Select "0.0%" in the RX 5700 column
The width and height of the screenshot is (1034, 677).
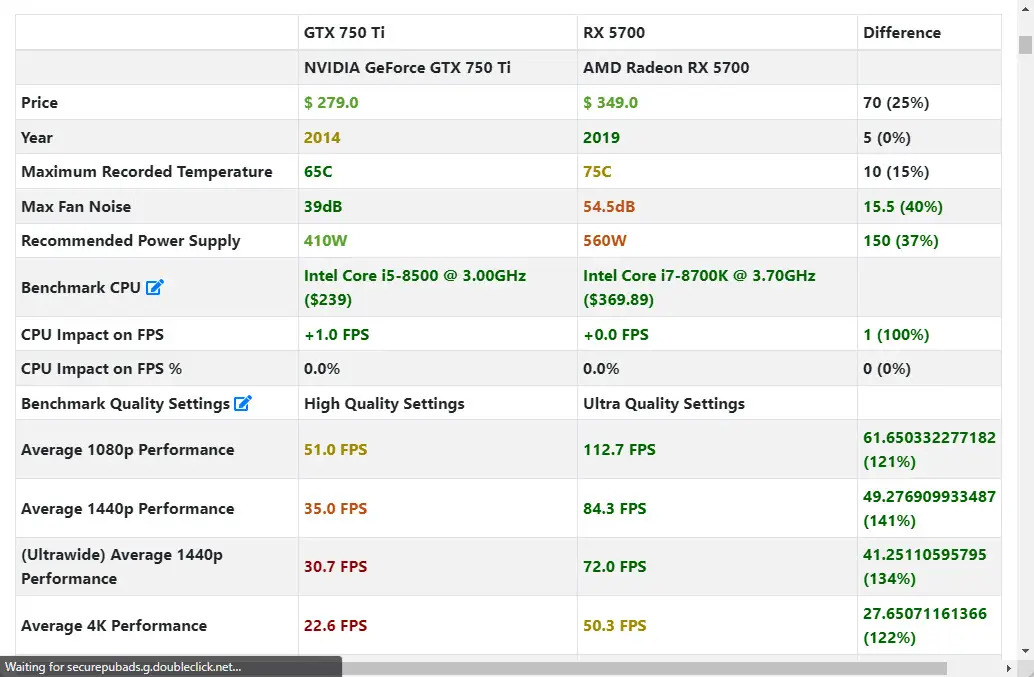(x=601, y=368)
